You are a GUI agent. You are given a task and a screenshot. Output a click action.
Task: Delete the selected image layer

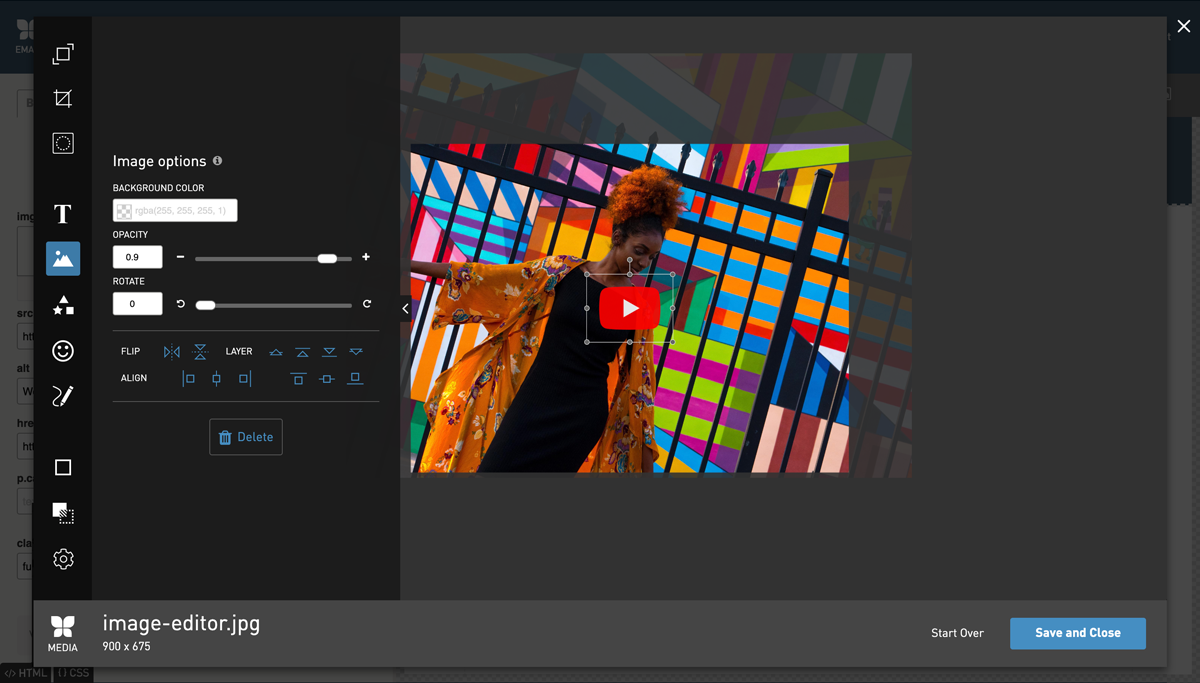pyautogui.click(x=246, y=437)
